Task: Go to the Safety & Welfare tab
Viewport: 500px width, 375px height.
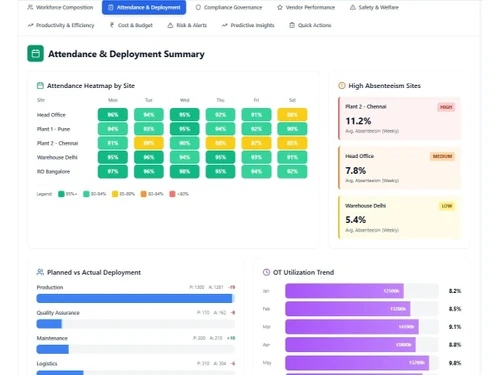Action: tap(374, 7)
